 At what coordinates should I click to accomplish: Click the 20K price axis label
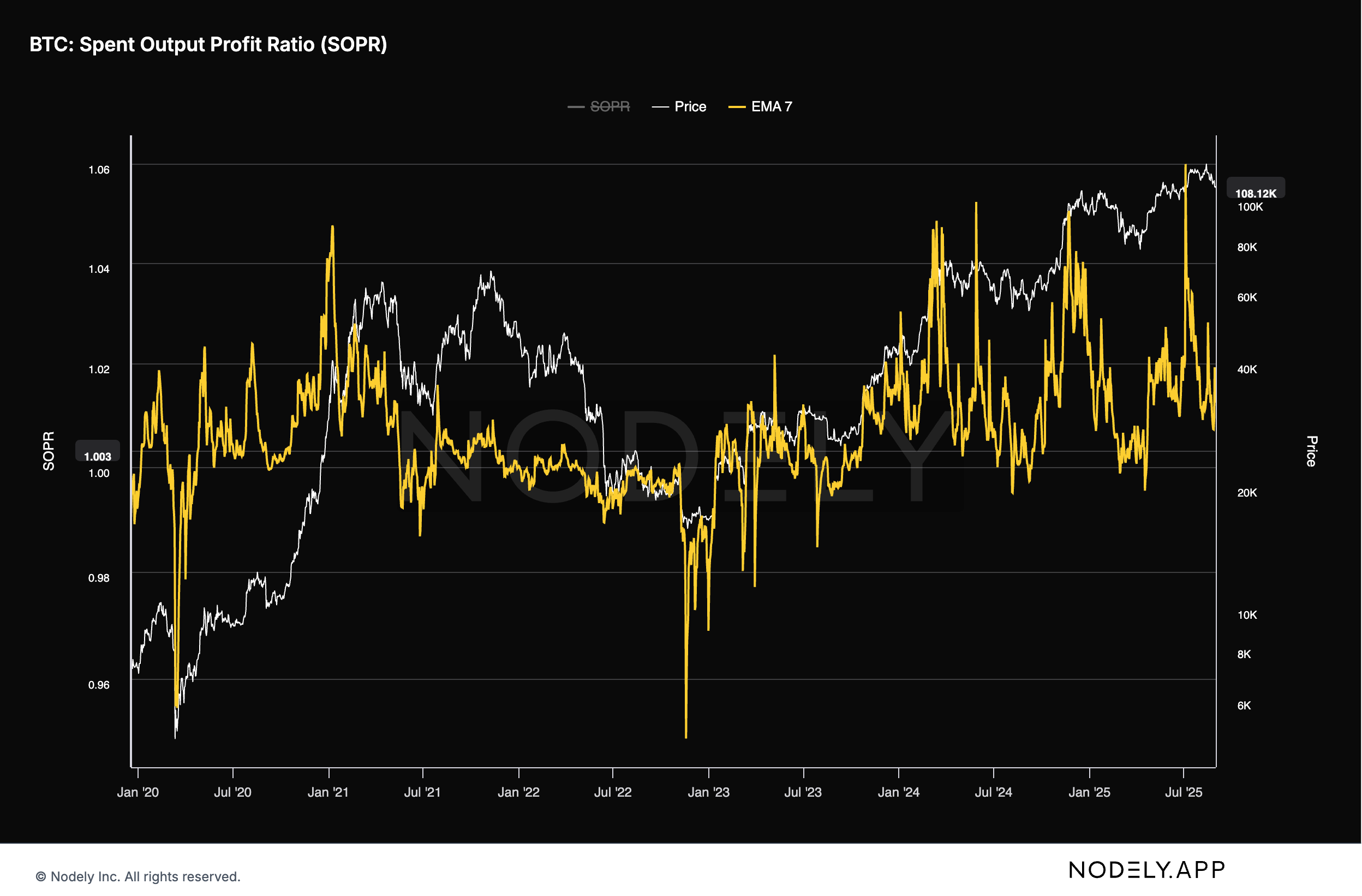[1247, 493]
